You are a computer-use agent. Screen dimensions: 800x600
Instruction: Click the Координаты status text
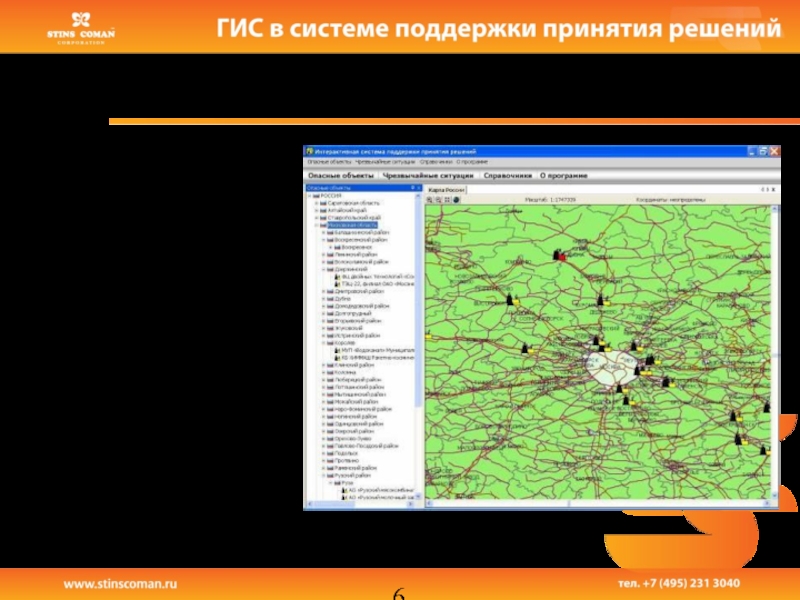[x=670, y=200]
